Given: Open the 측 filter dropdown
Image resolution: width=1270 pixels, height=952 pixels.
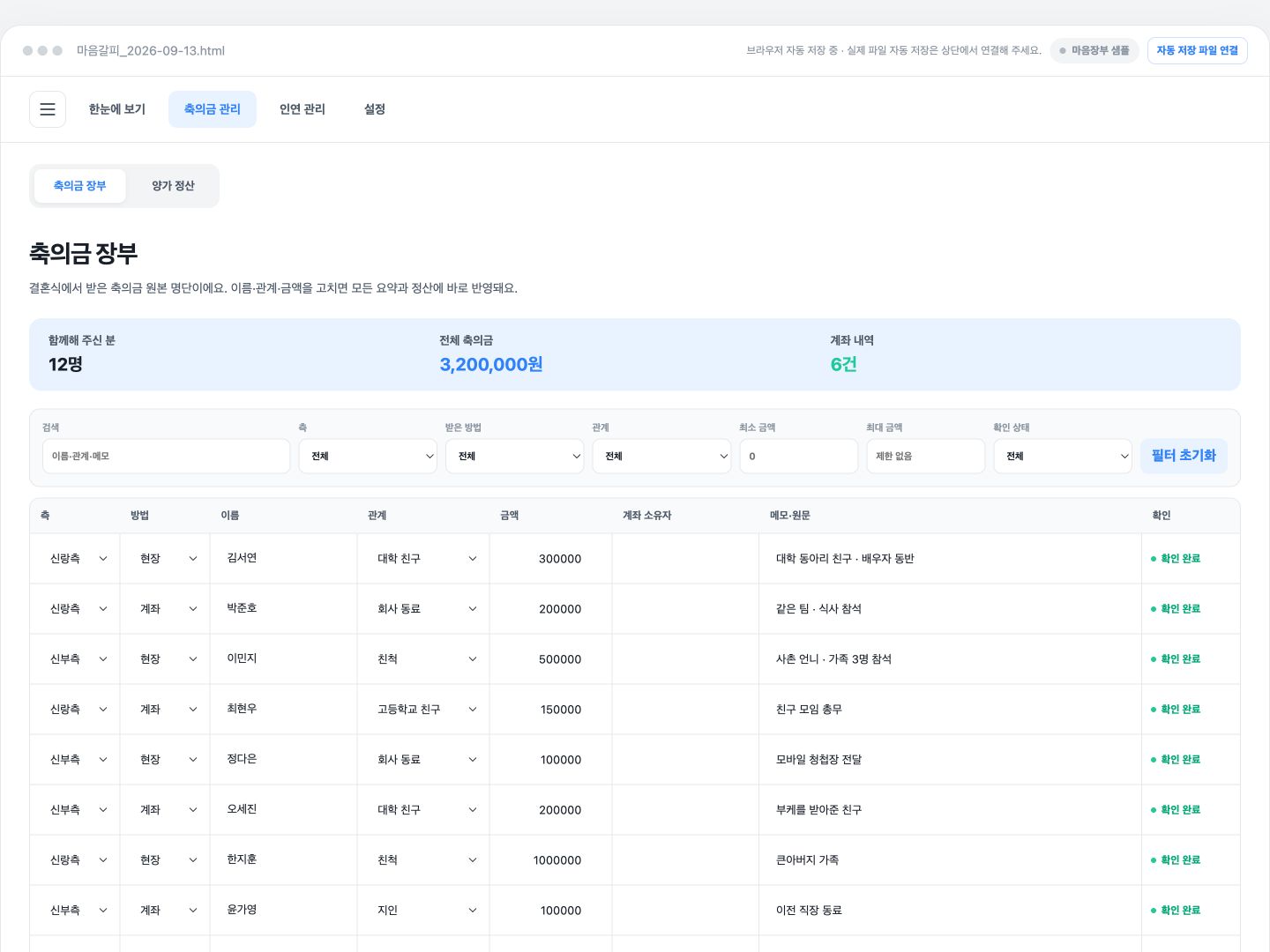Looking at the screenshot, I should point(368,456).
